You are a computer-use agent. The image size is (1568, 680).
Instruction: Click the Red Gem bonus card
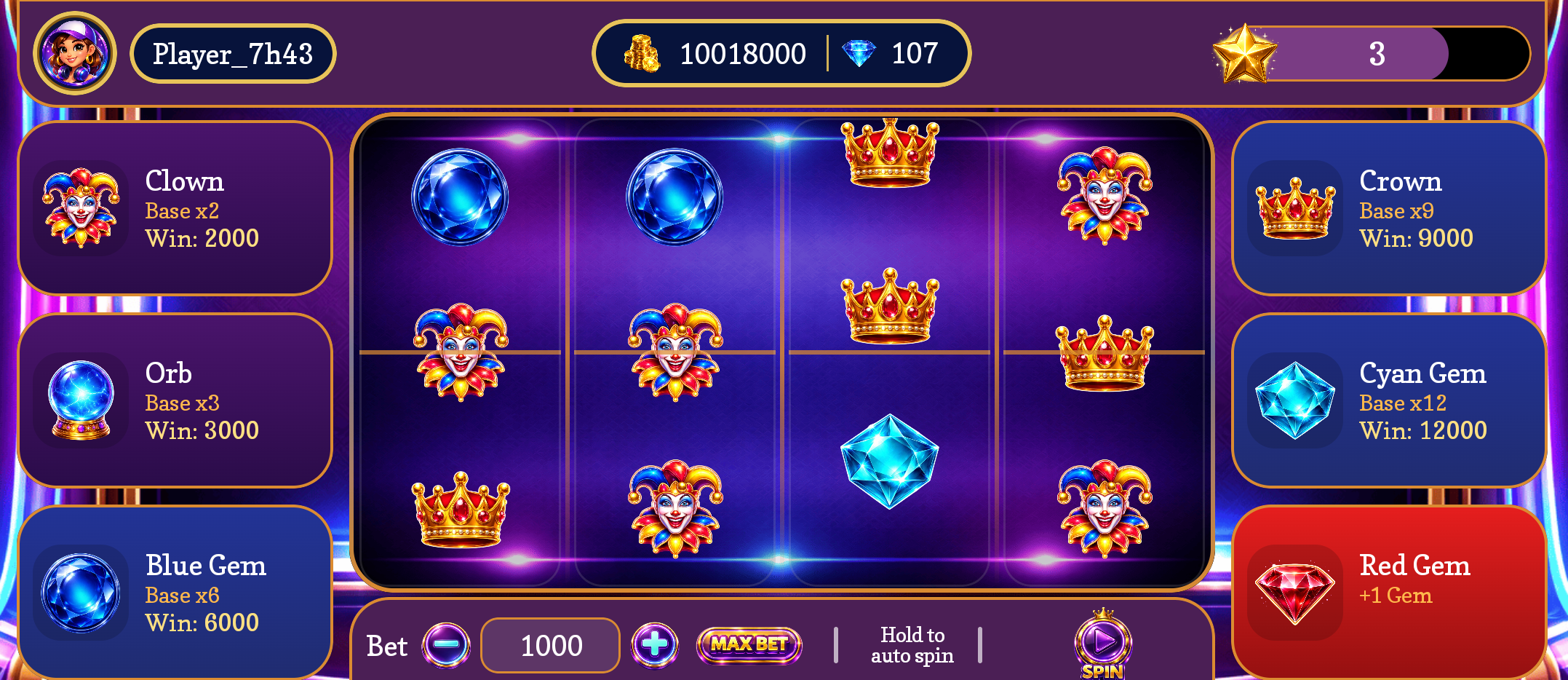pyautogui.click(x=1388, y=593)
